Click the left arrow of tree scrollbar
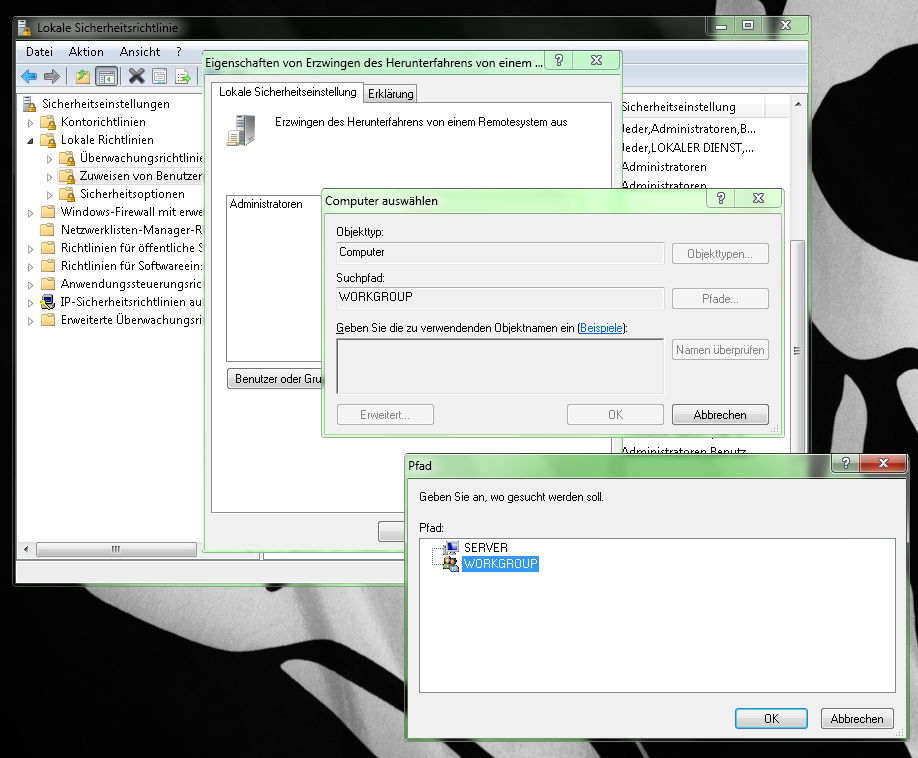 pyautogui.click(x=26, y=550)
